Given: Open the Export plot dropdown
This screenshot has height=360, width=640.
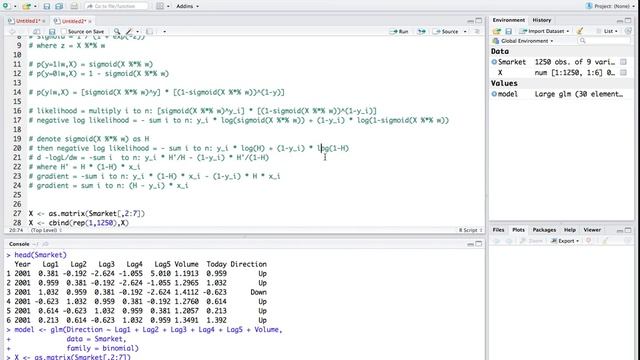Looking at the screenshot, I should (565, 241).
